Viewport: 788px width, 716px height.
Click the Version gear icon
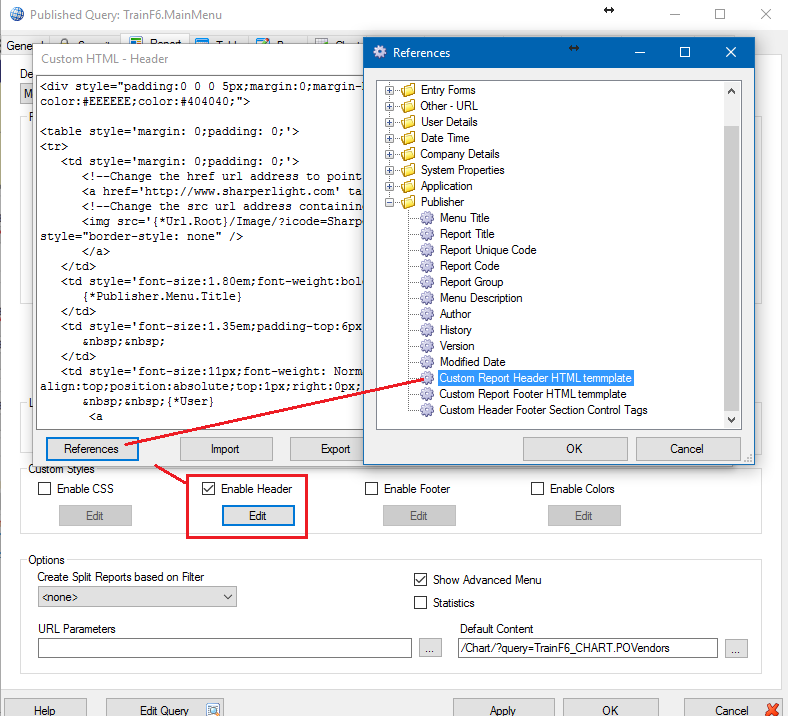[x=427, y=346]
